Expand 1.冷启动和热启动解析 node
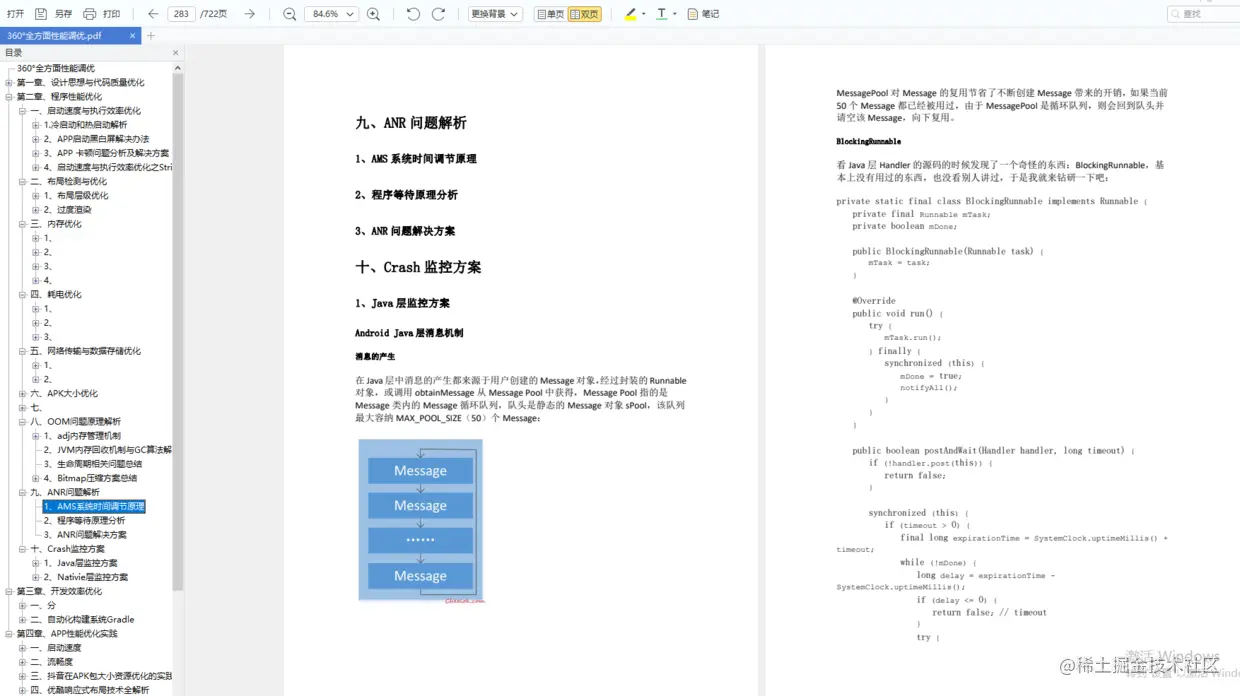 (35, 125)
